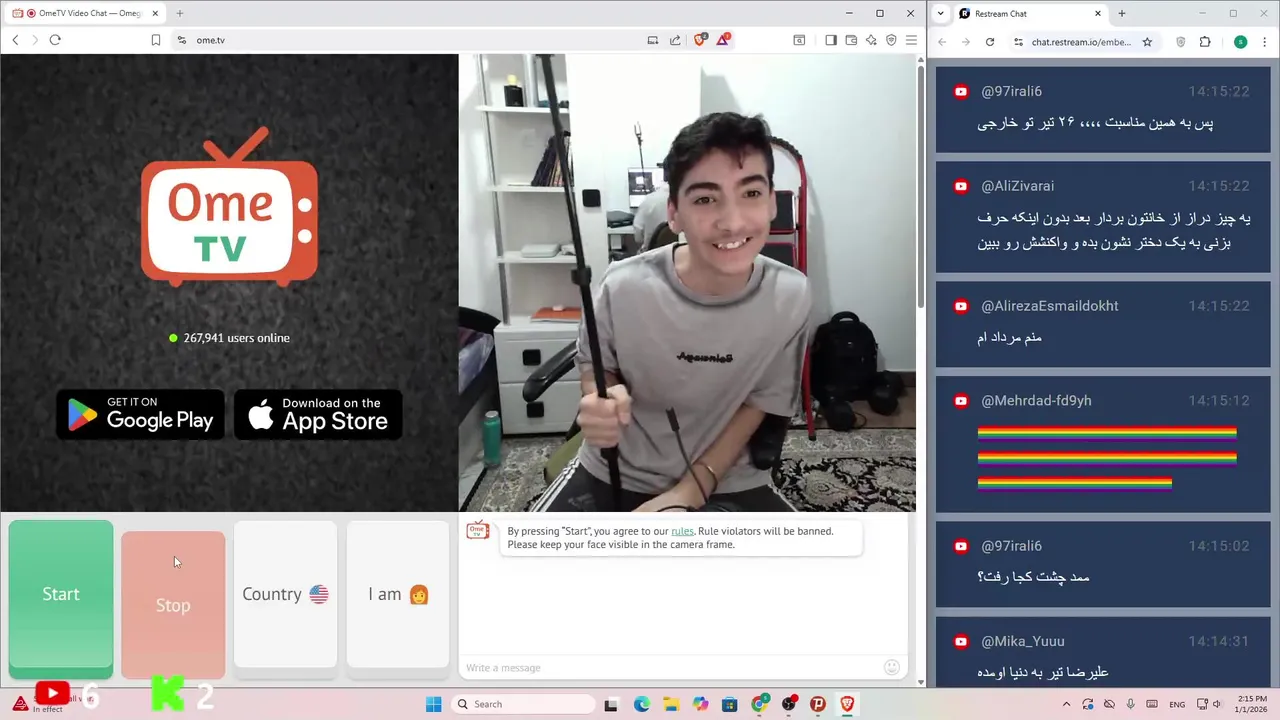Screen dimensions: 1280x720
Task: Toggle the Brave sidebar panel icon
Action: [x=831, y=40]
